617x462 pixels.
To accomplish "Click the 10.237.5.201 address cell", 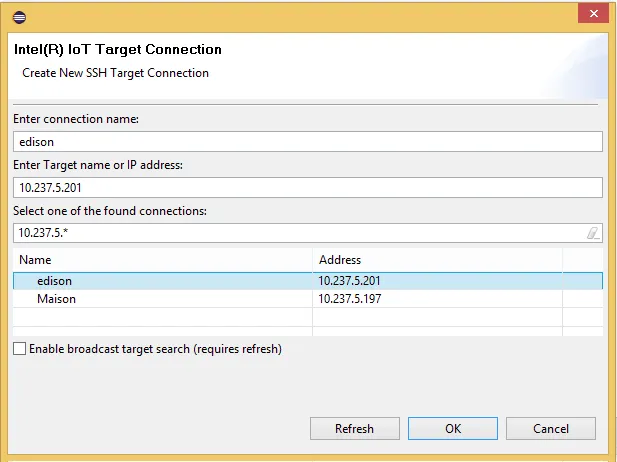I will (x=350, y=281).
